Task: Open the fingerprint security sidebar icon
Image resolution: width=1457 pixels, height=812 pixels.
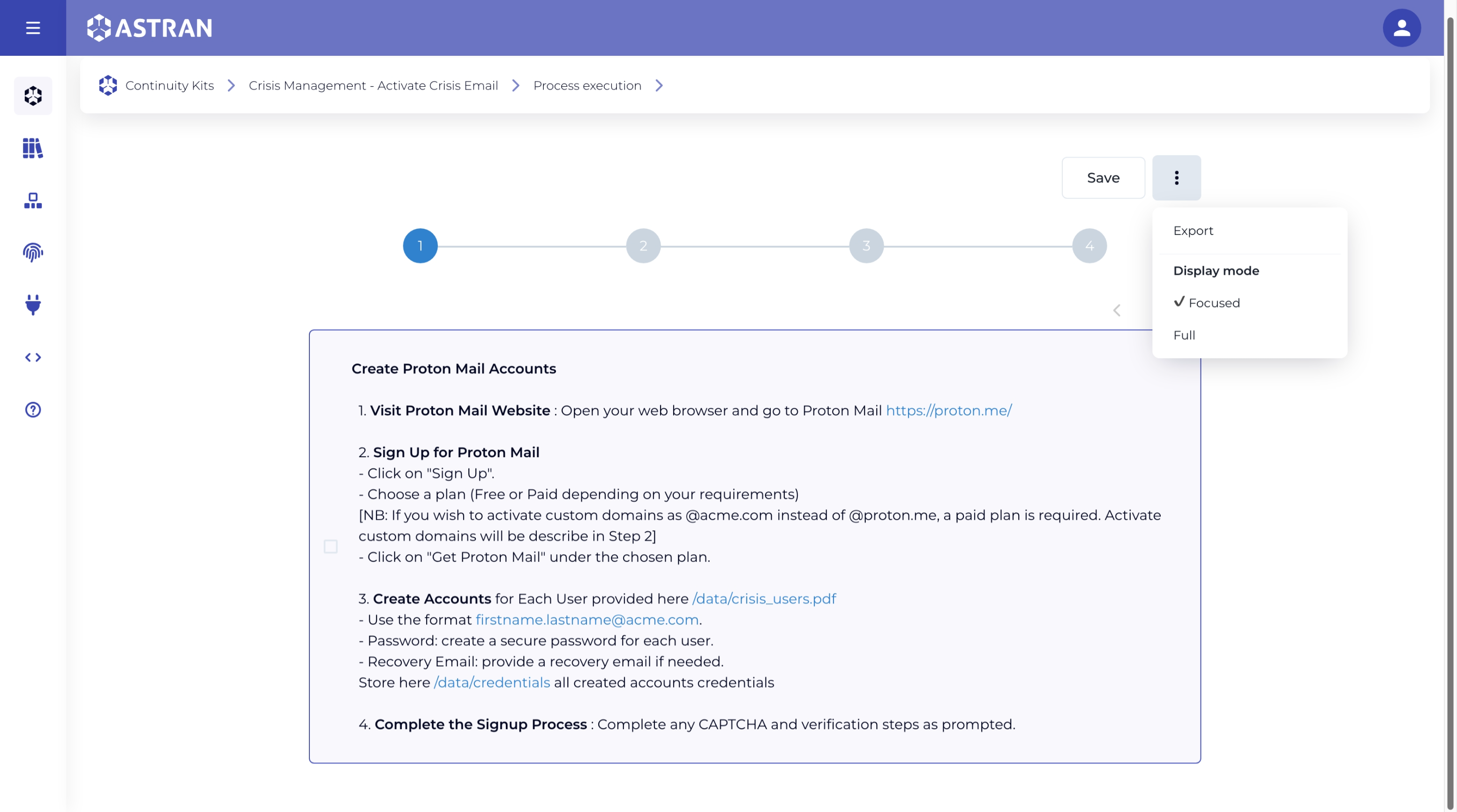Action: click(x=33, y=252)
